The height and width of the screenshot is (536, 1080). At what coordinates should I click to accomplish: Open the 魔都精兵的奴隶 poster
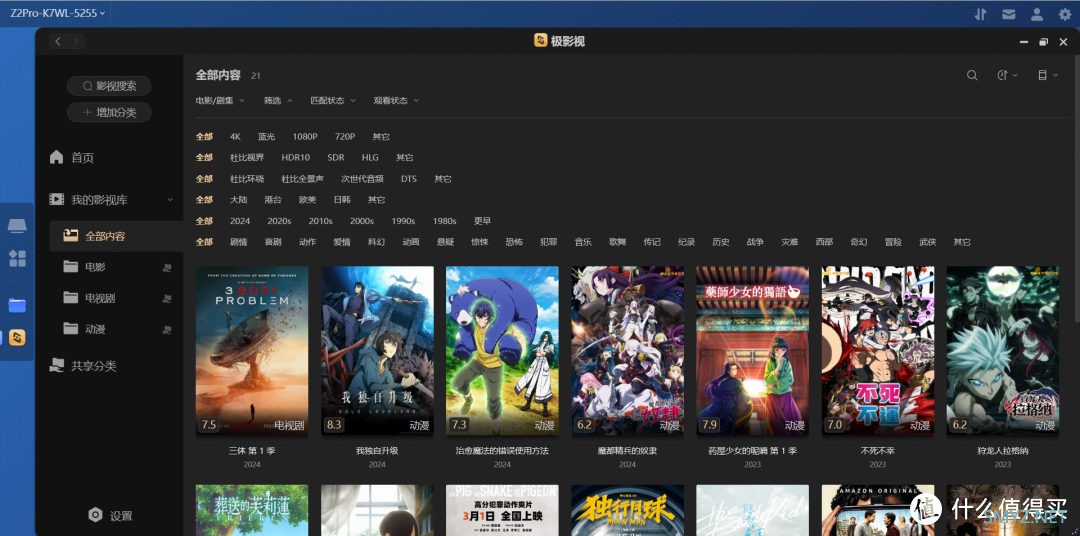(627, 351)
